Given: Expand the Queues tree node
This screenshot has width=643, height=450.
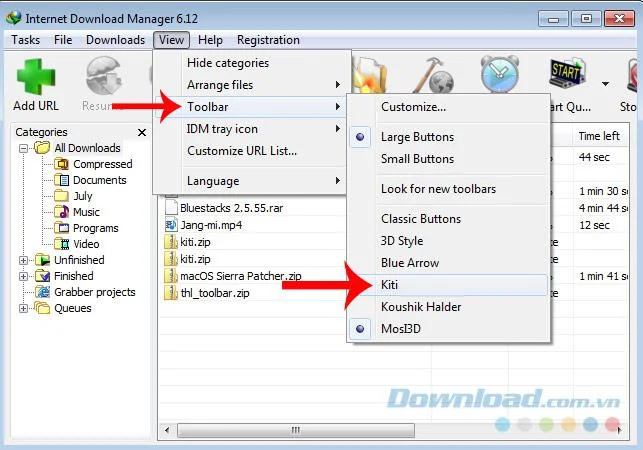Looking at the screenshot, I should click(24, 308).
